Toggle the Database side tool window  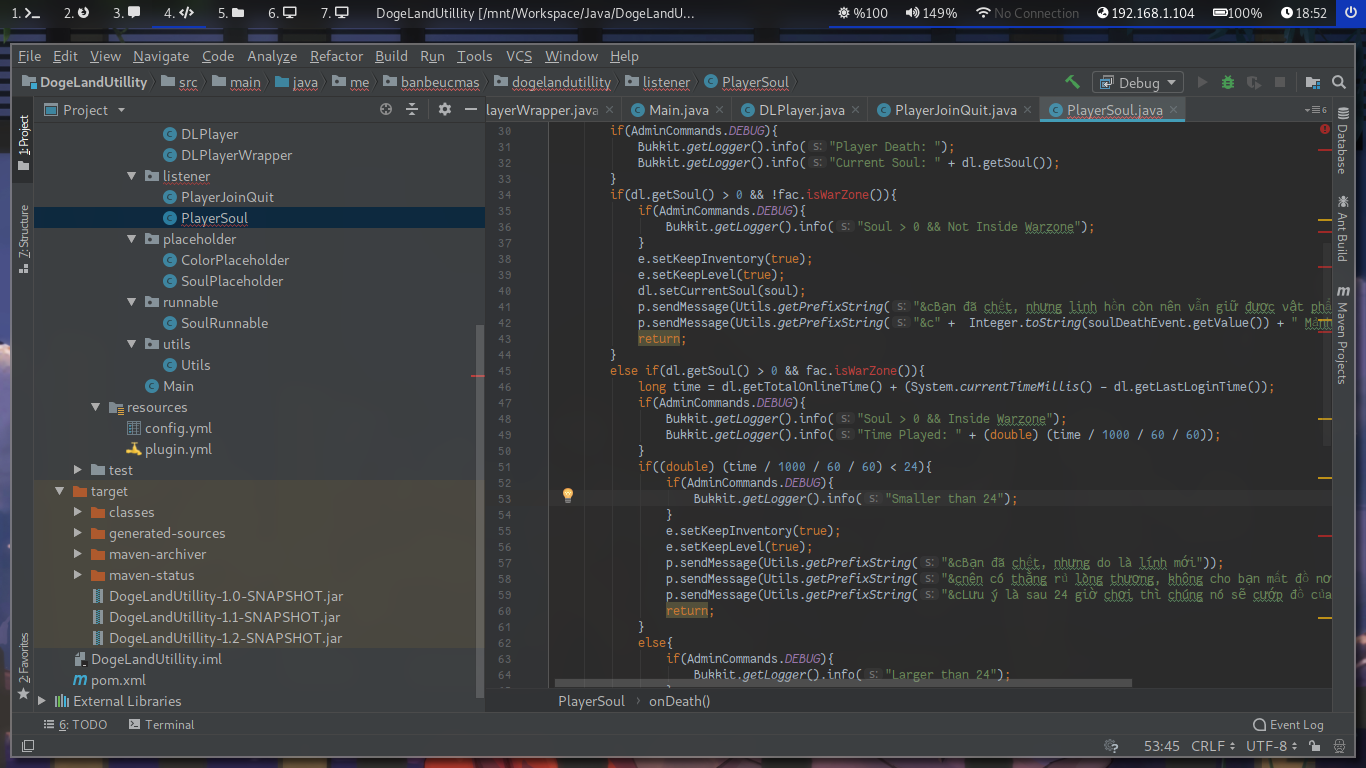point(1342,148)
